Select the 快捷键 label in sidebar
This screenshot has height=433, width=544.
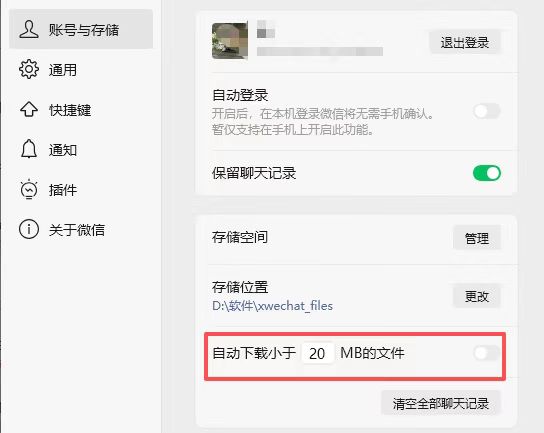click(x=70, y=110)
